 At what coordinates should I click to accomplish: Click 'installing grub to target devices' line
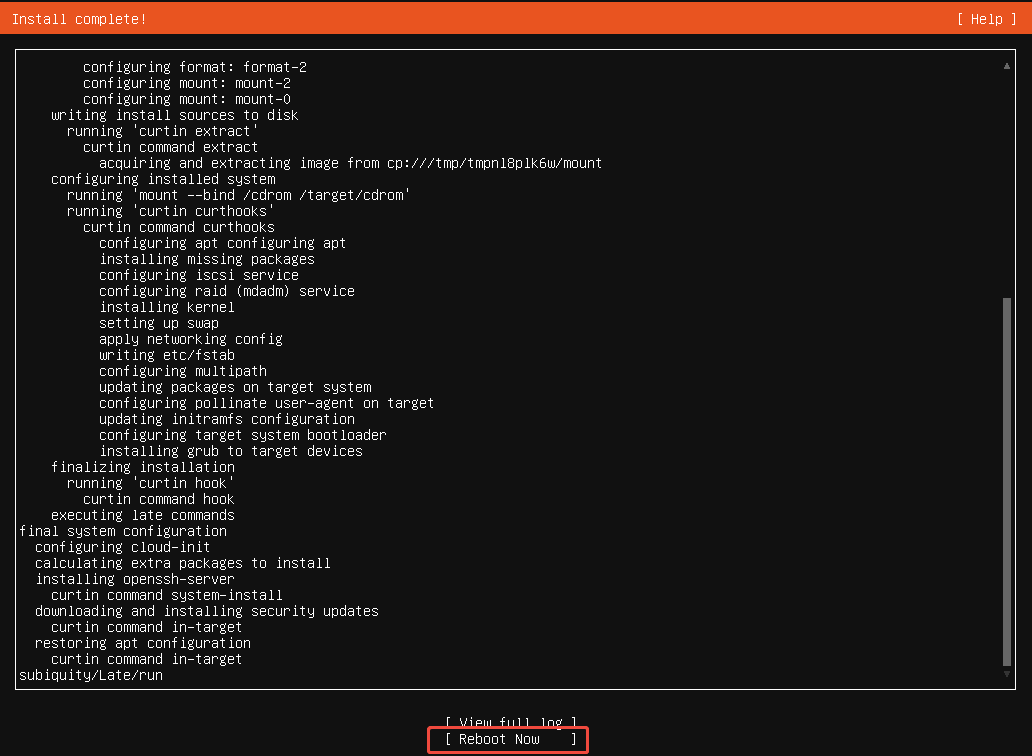pos(230,451)
